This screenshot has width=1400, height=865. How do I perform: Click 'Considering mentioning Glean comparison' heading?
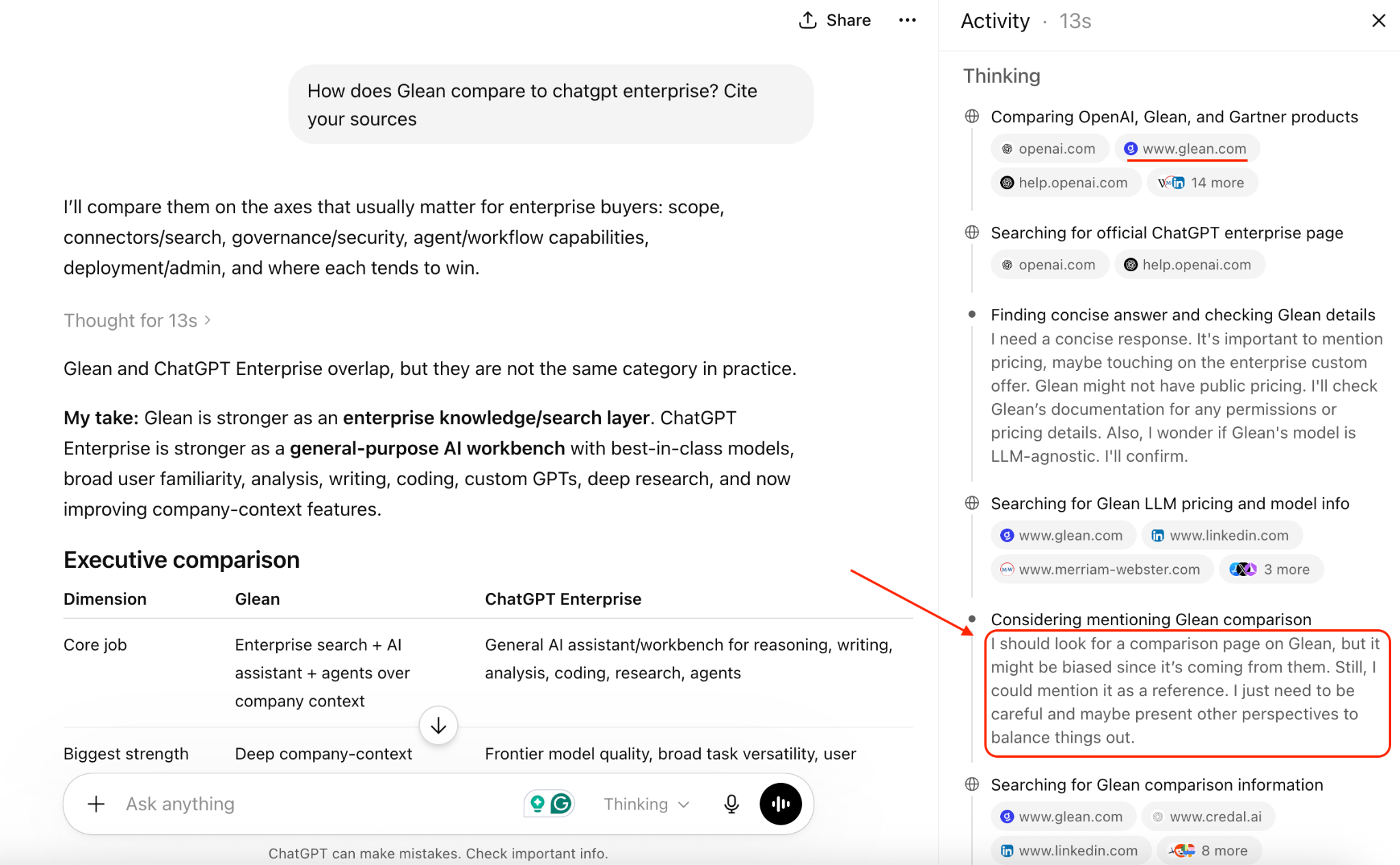[1150, 620]
